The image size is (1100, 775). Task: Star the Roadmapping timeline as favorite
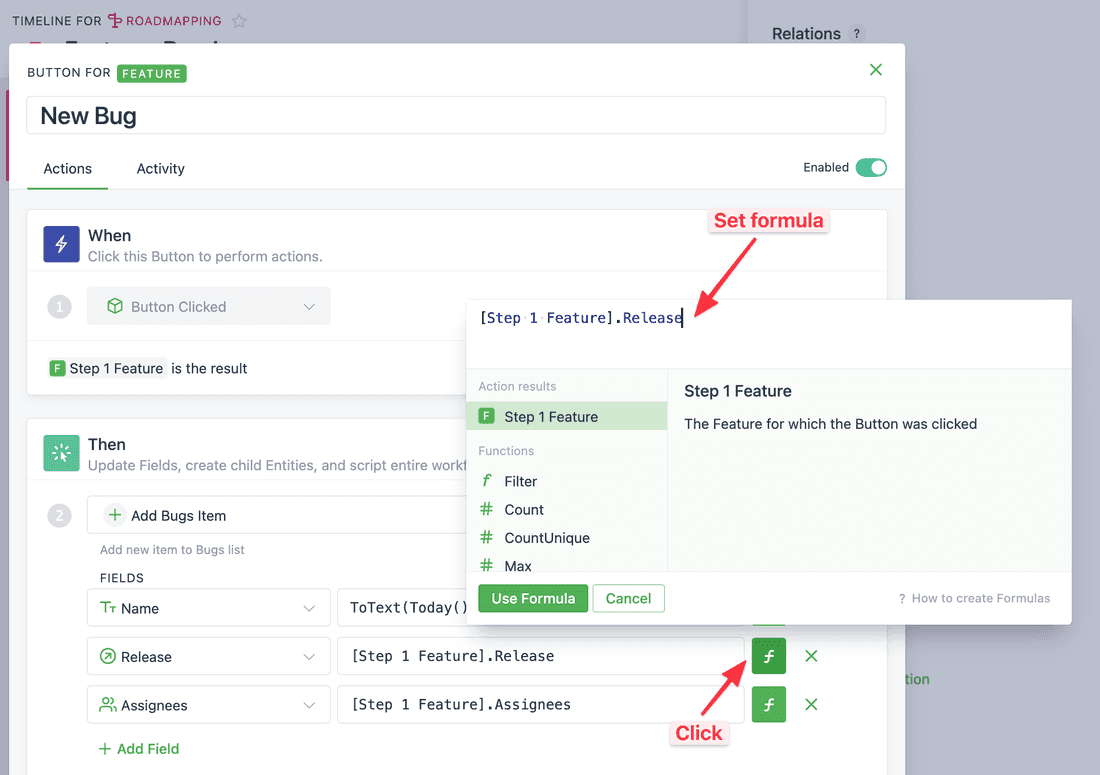(239, 20)
